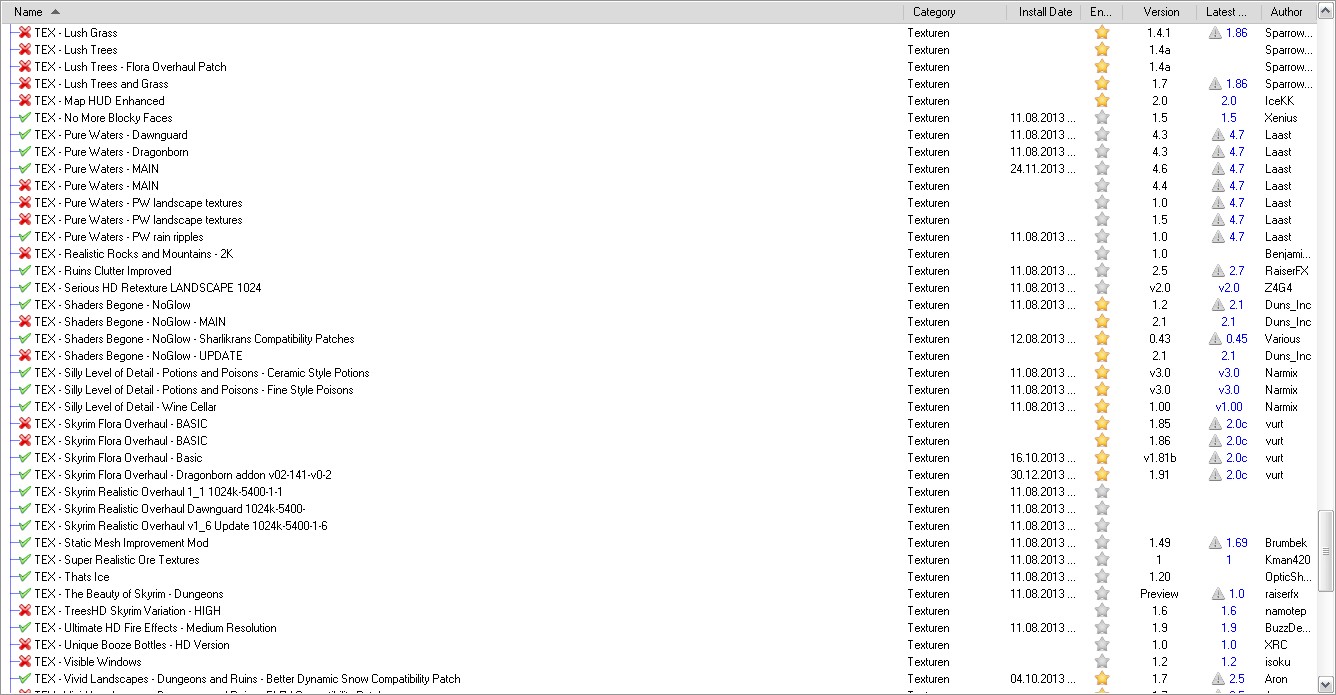
Task: Toggle endorsement star for Shaders Begone - NoGlow - MAIN
Action: [1102, 322]
